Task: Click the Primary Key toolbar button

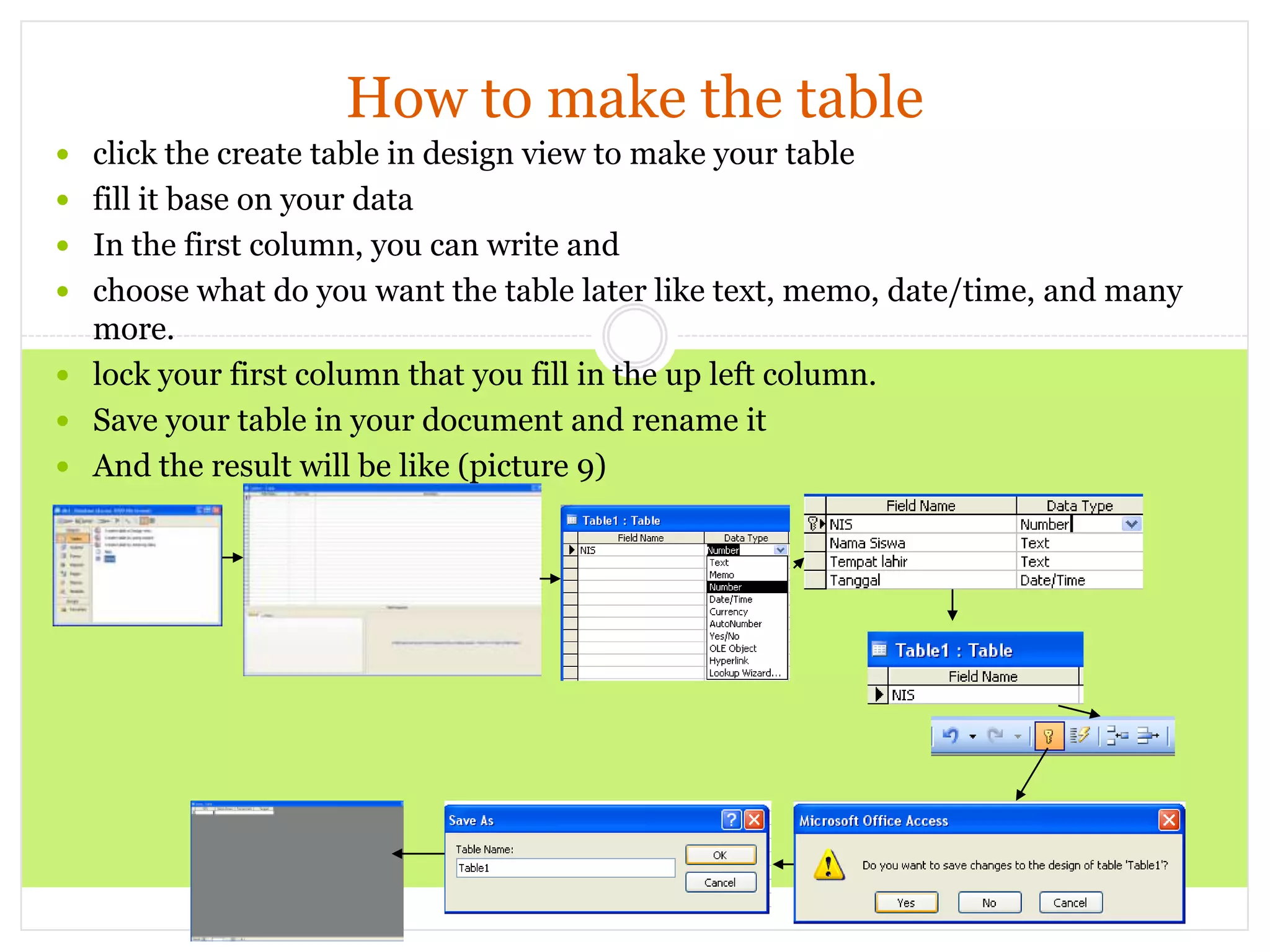Action: pyautogui.click(x=1049, y=736)
